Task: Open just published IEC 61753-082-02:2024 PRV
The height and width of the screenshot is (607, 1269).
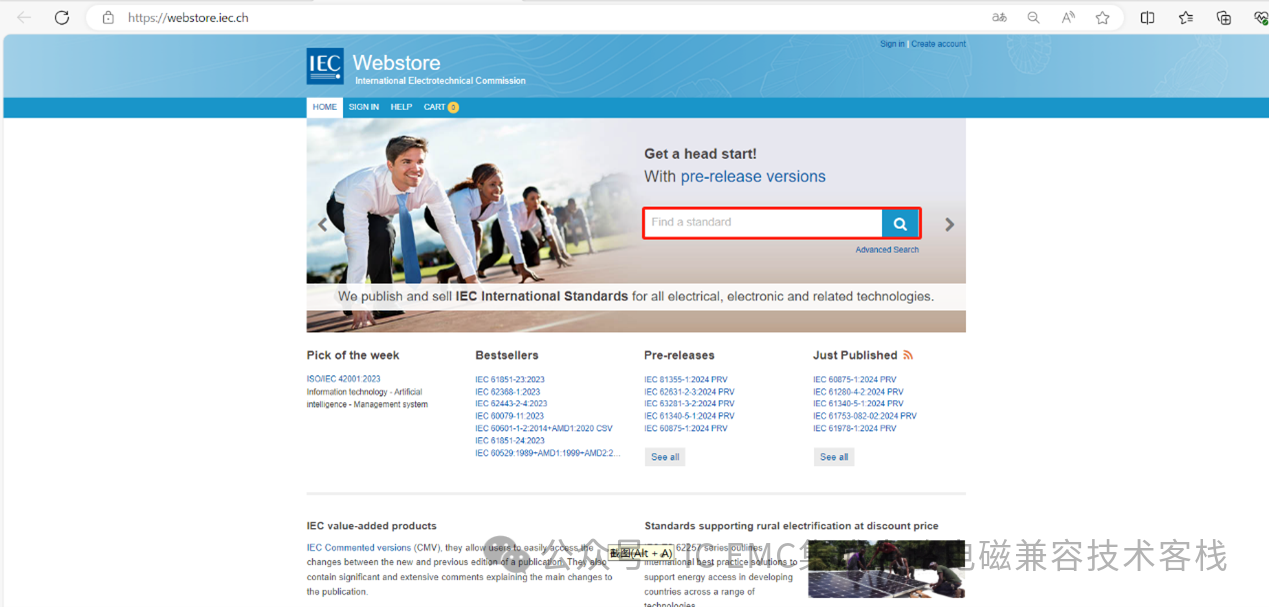Action: pos(865,416)
